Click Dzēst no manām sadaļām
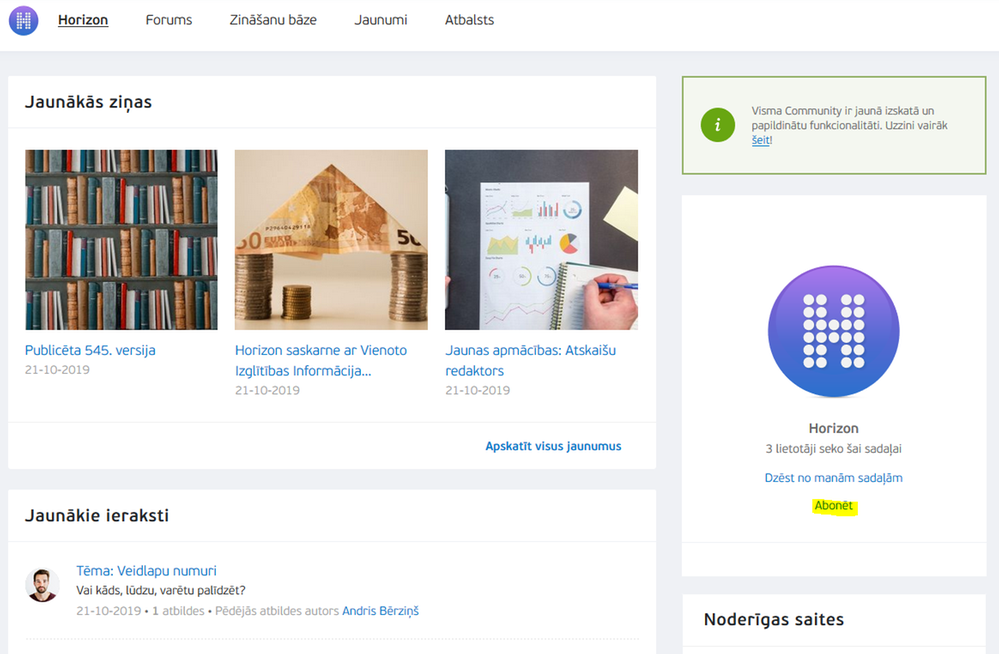The height and width of the screenshot is (654, 999). (833, 477)
